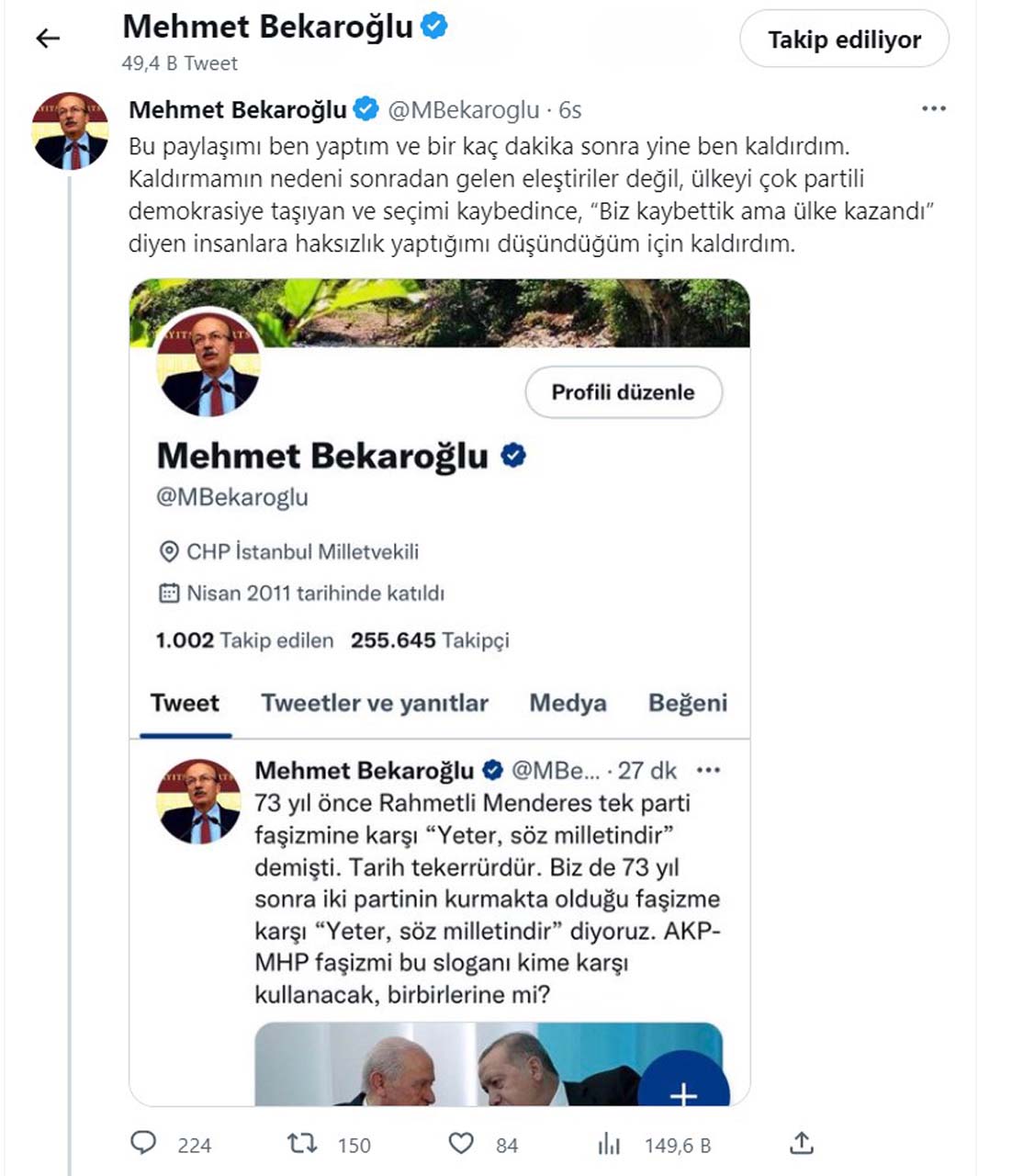Select the Beğeni tab
Viewport: 1012px width, 1176px height.
tap(687, 703)
